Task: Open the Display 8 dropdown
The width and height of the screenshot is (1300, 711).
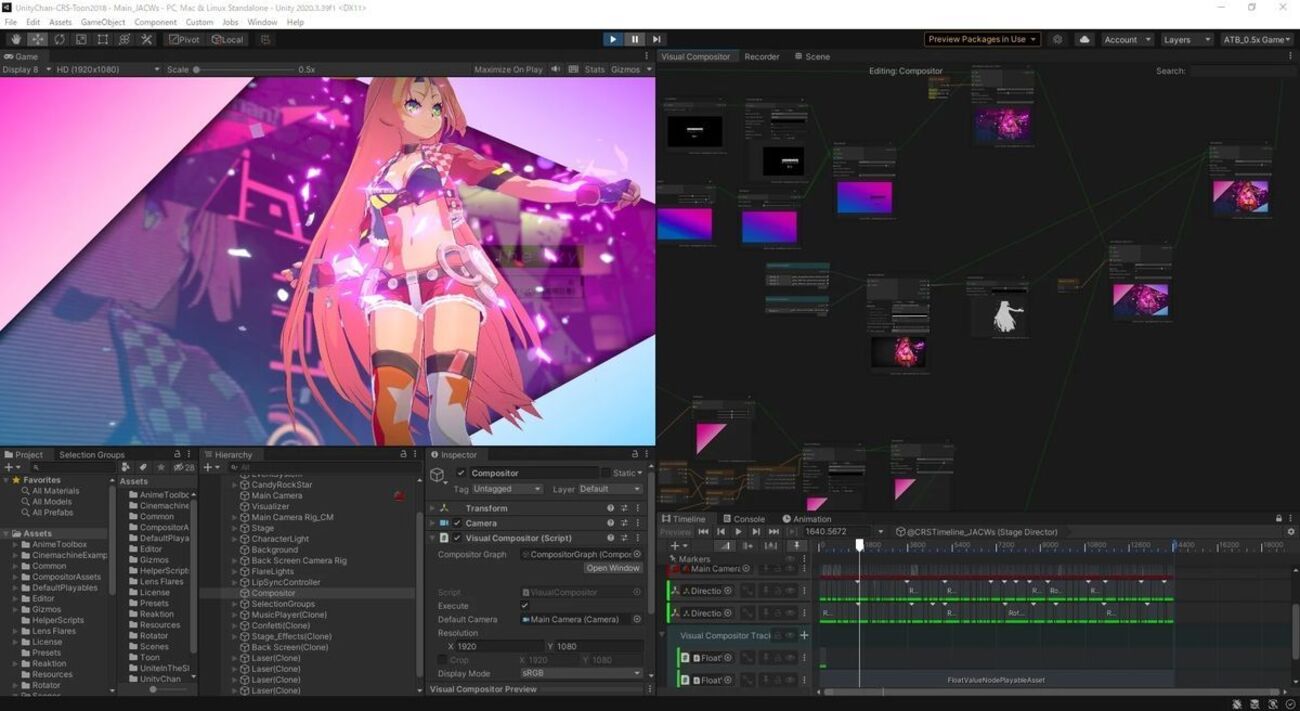Action: [x=25, y=69]
